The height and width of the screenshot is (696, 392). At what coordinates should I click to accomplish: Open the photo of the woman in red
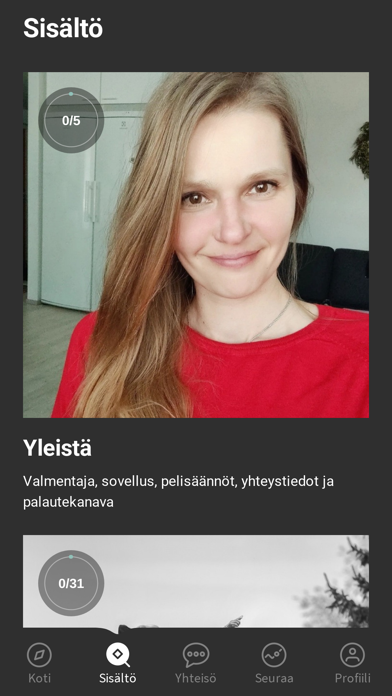(196, 245)
